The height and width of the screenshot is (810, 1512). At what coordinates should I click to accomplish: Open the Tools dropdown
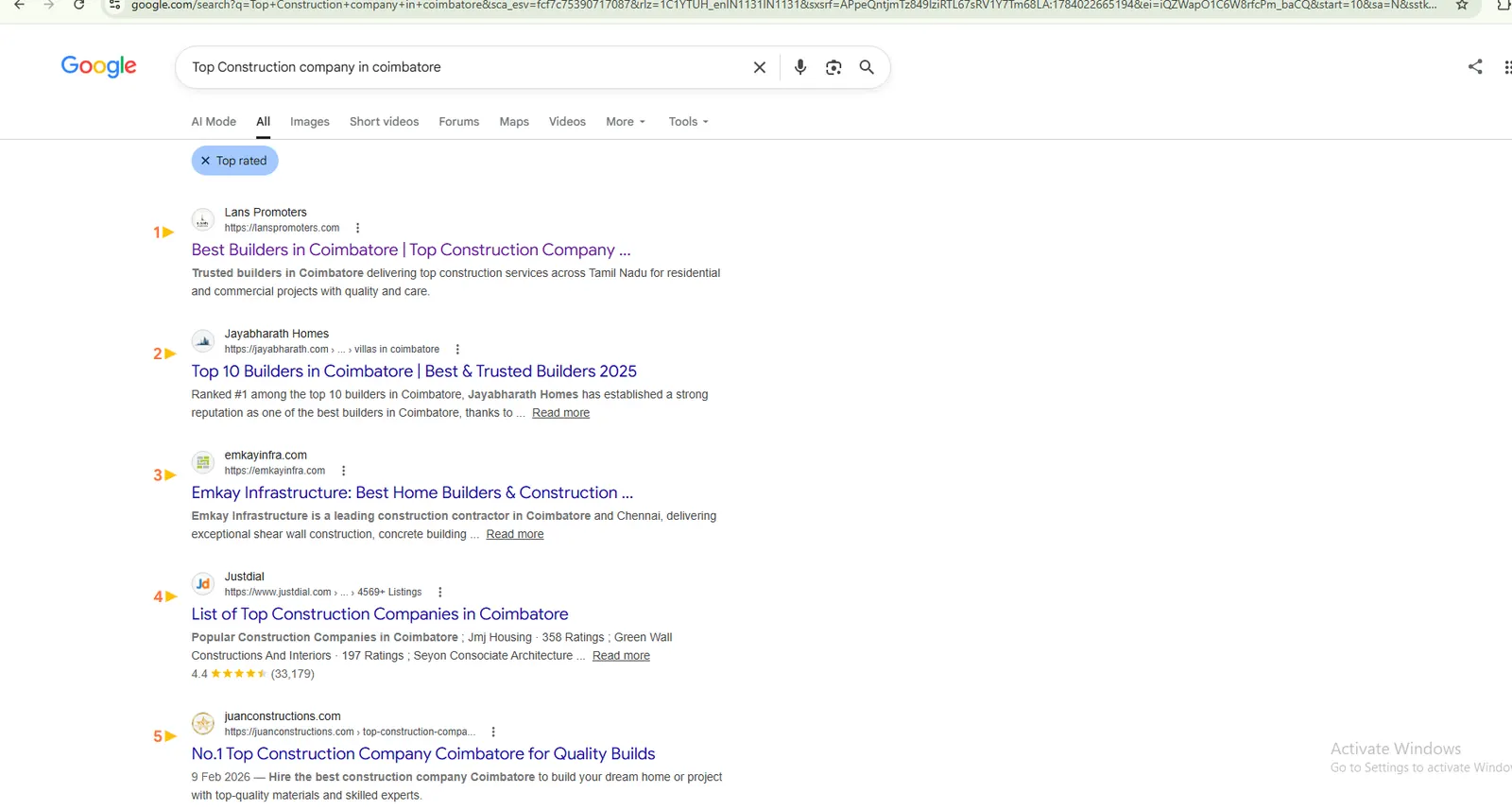[688, 122]
